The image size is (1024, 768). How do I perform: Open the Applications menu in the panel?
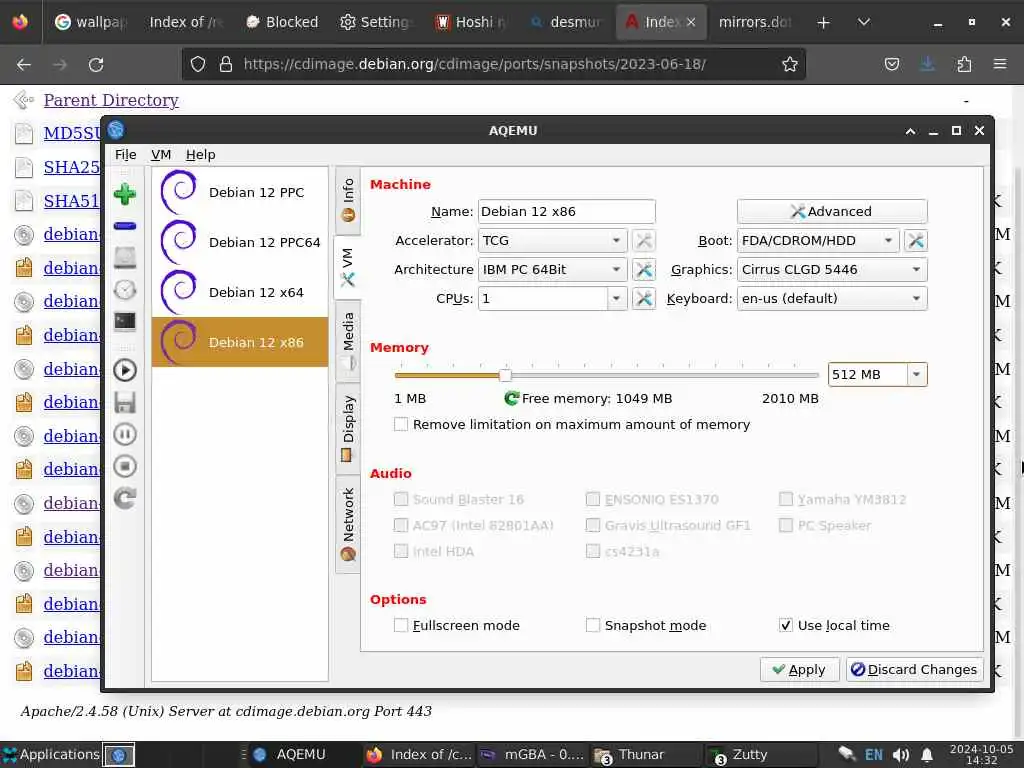click(x=51, y=755)
